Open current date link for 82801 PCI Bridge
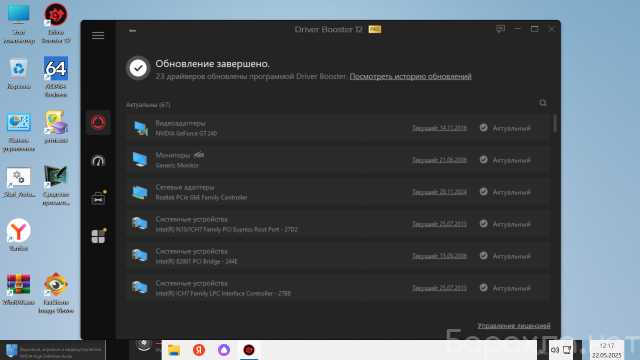 (x=439, y=256)
